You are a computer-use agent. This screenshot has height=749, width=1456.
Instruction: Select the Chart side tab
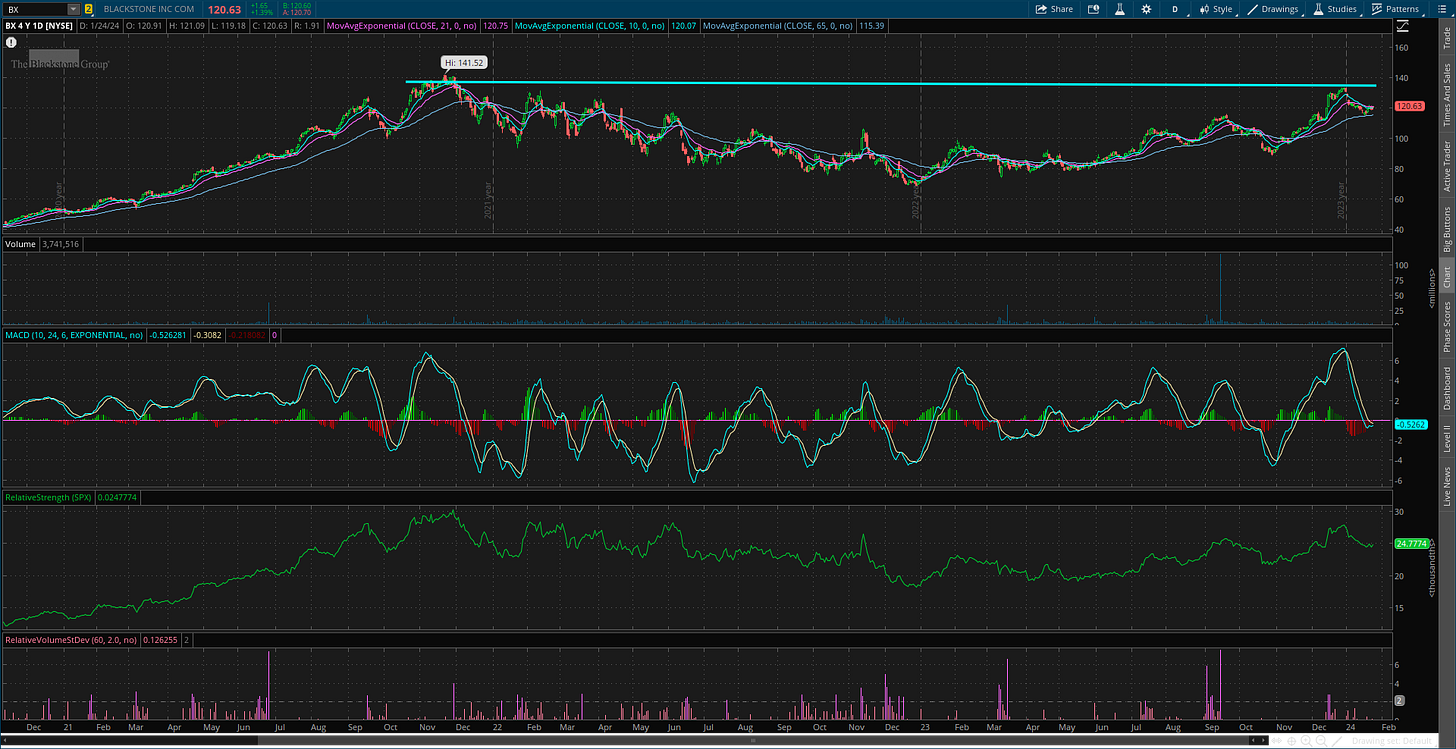coord(1446,277)
